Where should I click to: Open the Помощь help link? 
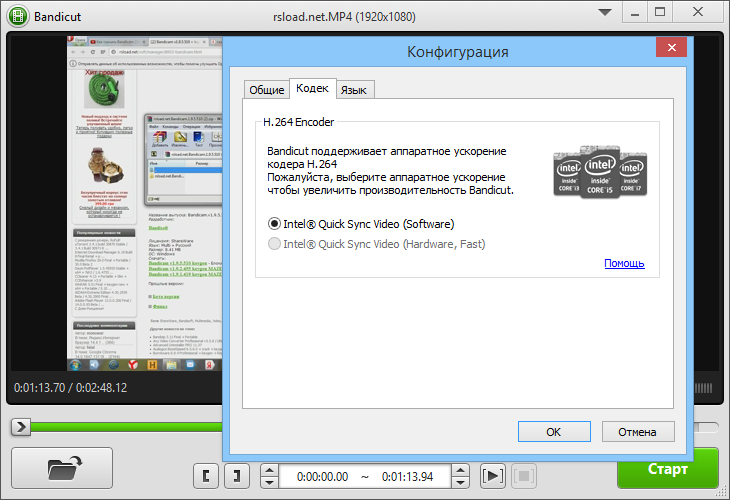(x=624, y=263)
